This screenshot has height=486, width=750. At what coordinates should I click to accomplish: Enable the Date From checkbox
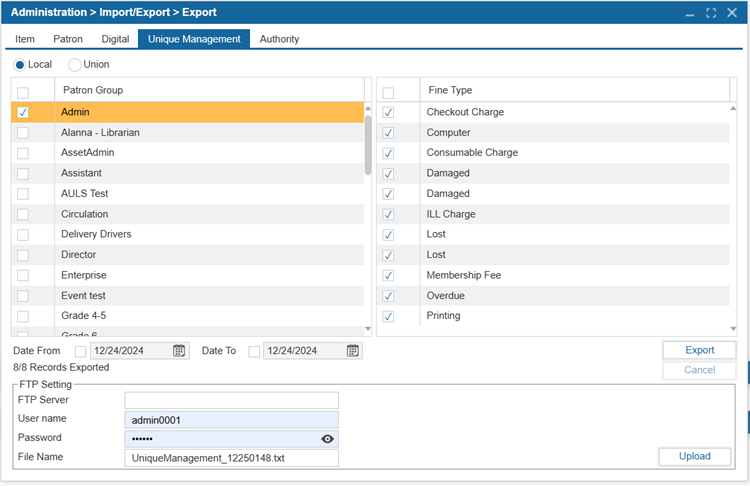(80, 352)
